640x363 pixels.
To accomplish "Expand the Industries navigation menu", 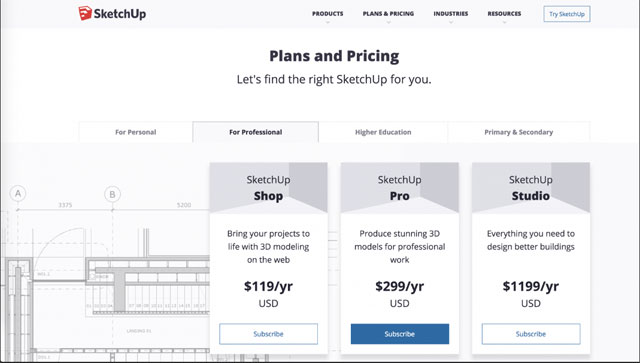I will [x=451, y=14].
